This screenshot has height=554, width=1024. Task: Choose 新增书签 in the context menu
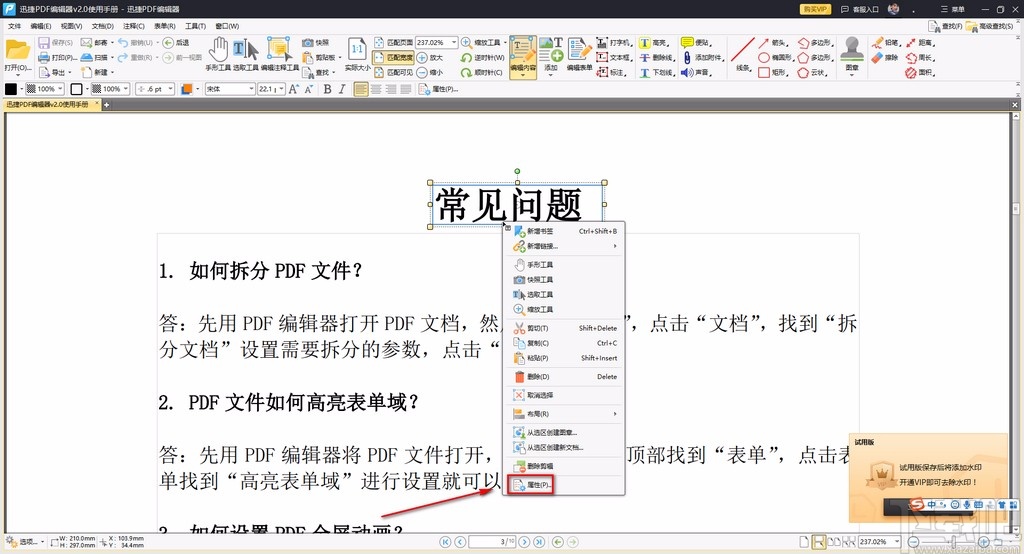click(565, 231)
